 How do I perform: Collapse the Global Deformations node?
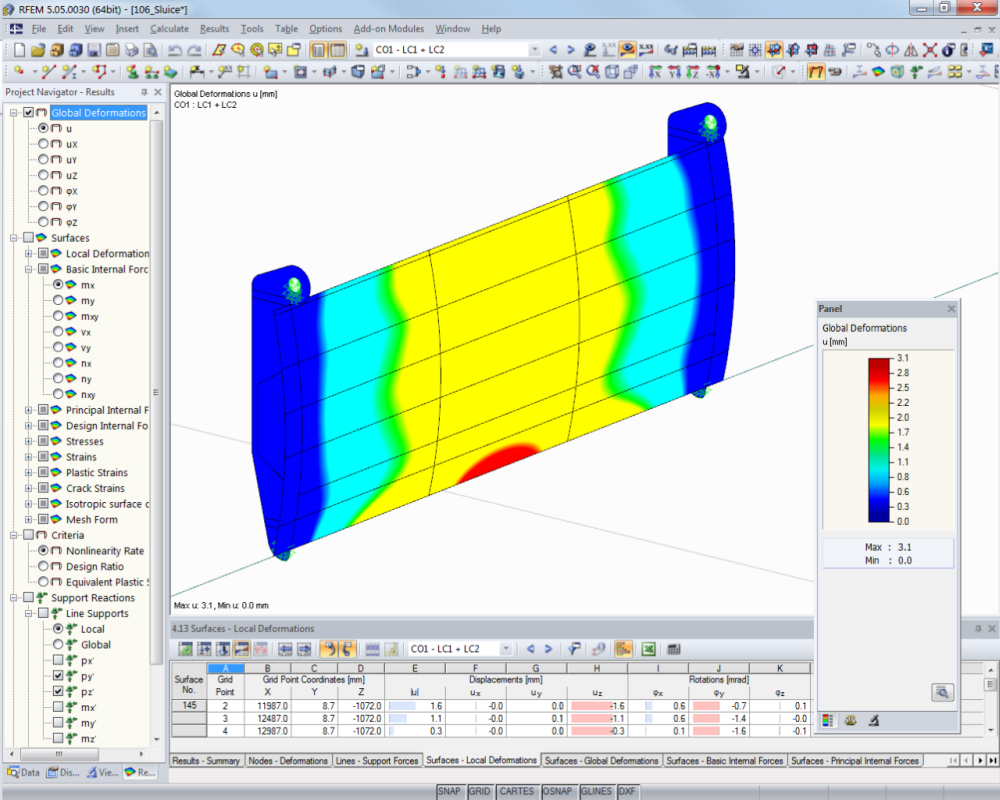[13, 113]
